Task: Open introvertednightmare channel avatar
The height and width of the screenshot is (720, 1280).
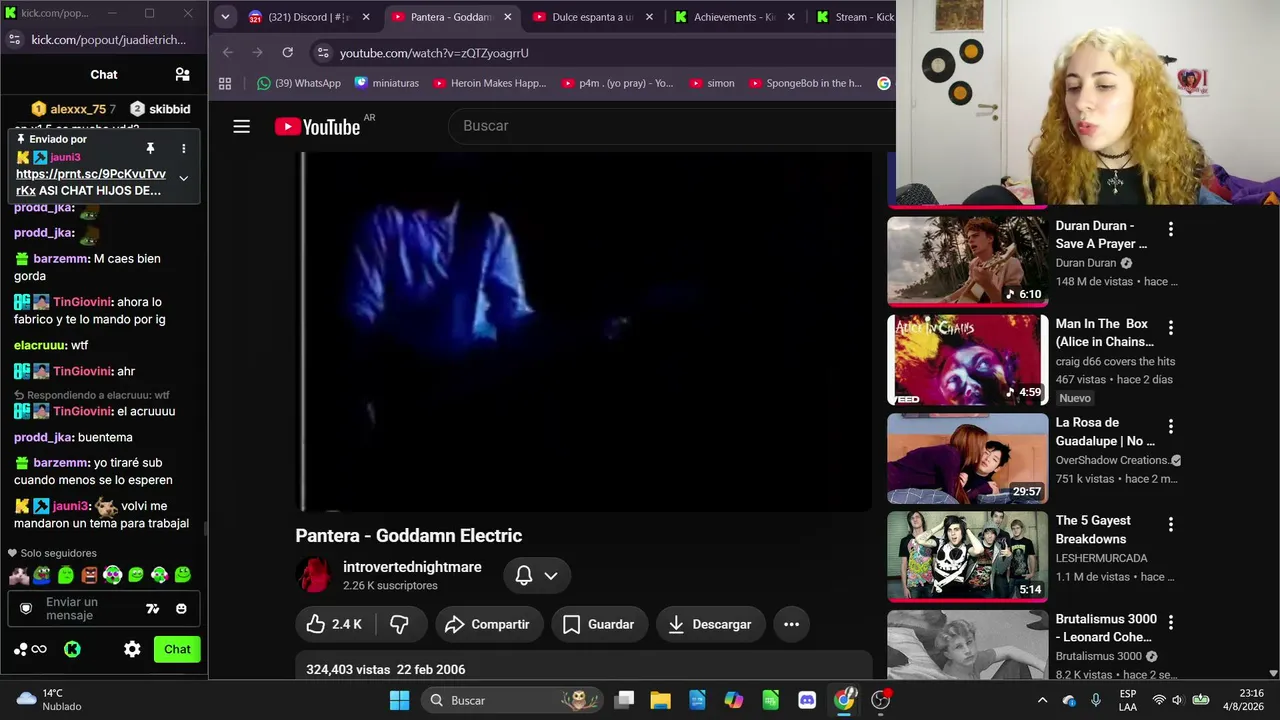Action: [314, 575]
